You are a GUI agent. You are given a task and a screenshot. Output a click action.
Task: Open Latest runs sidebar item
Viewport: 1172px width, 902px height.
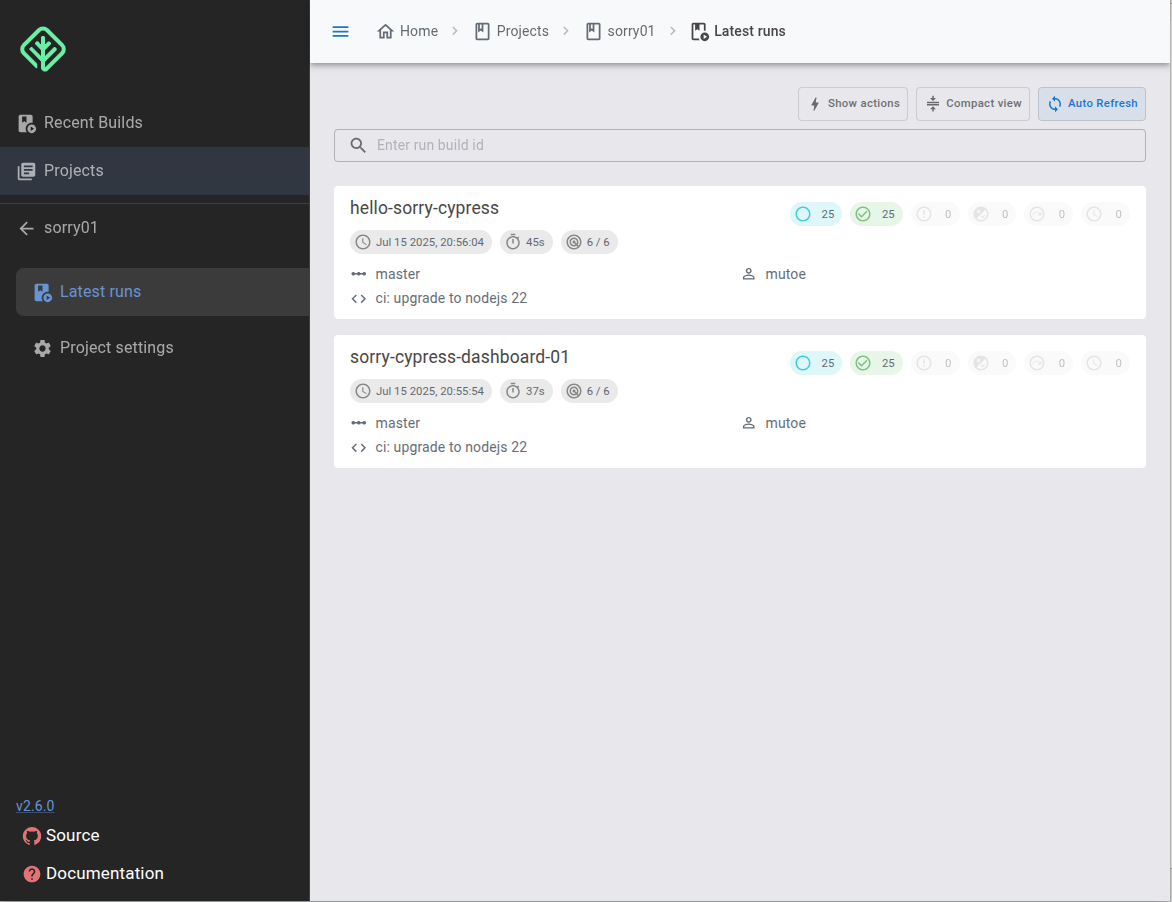pyautogui.click(x=162, y=292)
